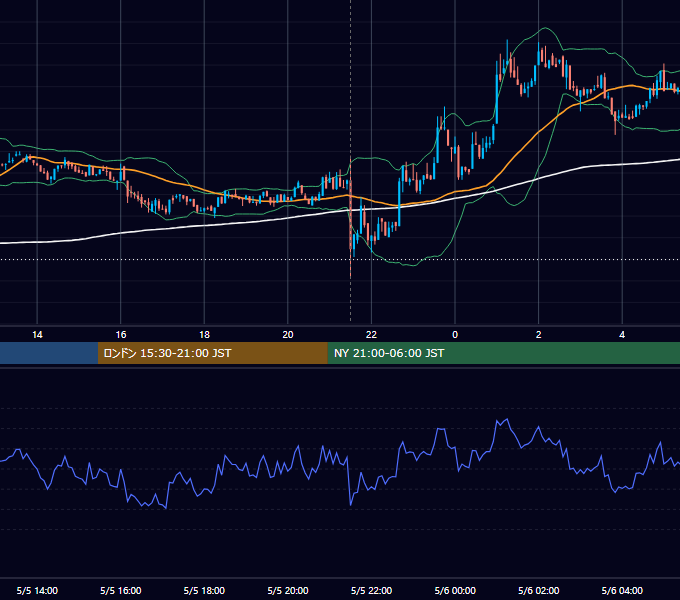Viewport: 680px width, 600px height.
Task: Click the '5/5 14:00' date label
Action: pos(37,590)
